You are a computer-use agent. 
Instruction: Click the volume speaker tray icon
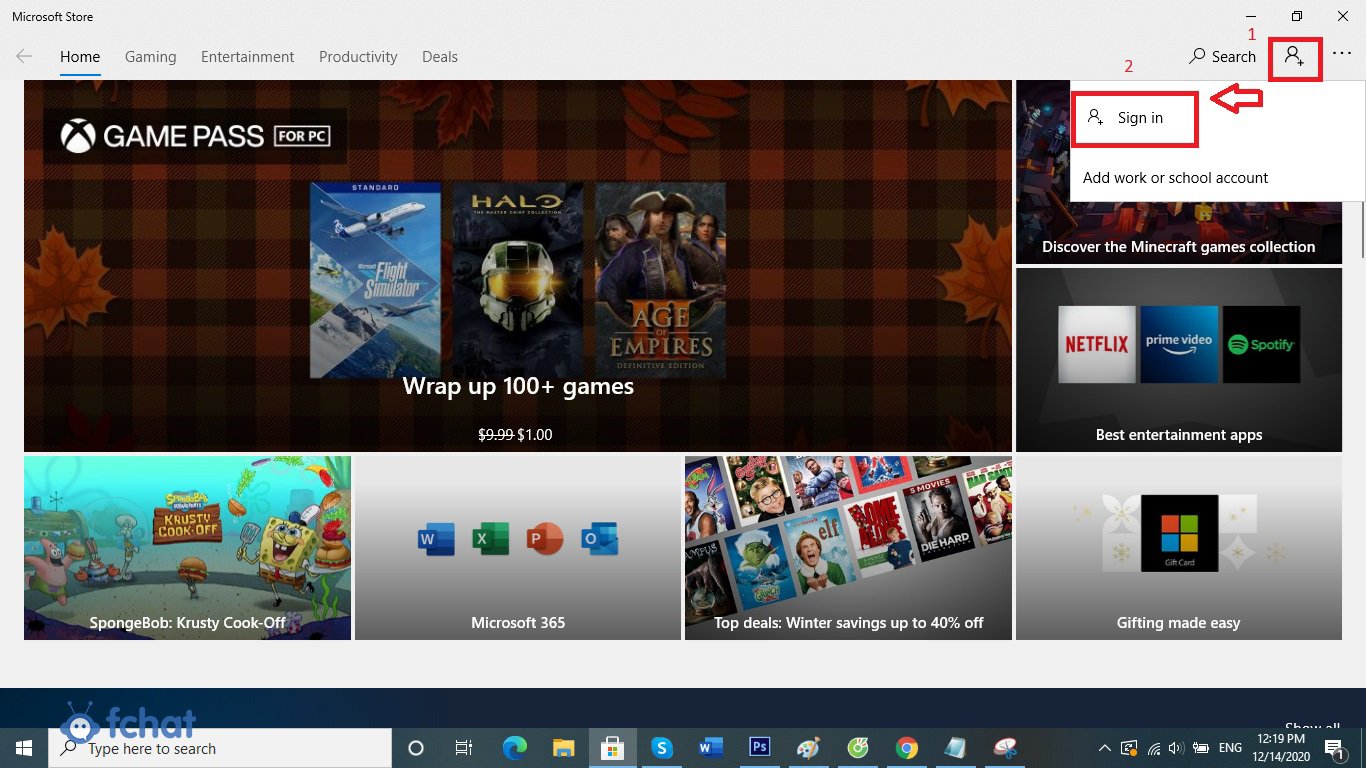tap(1174, 748)
